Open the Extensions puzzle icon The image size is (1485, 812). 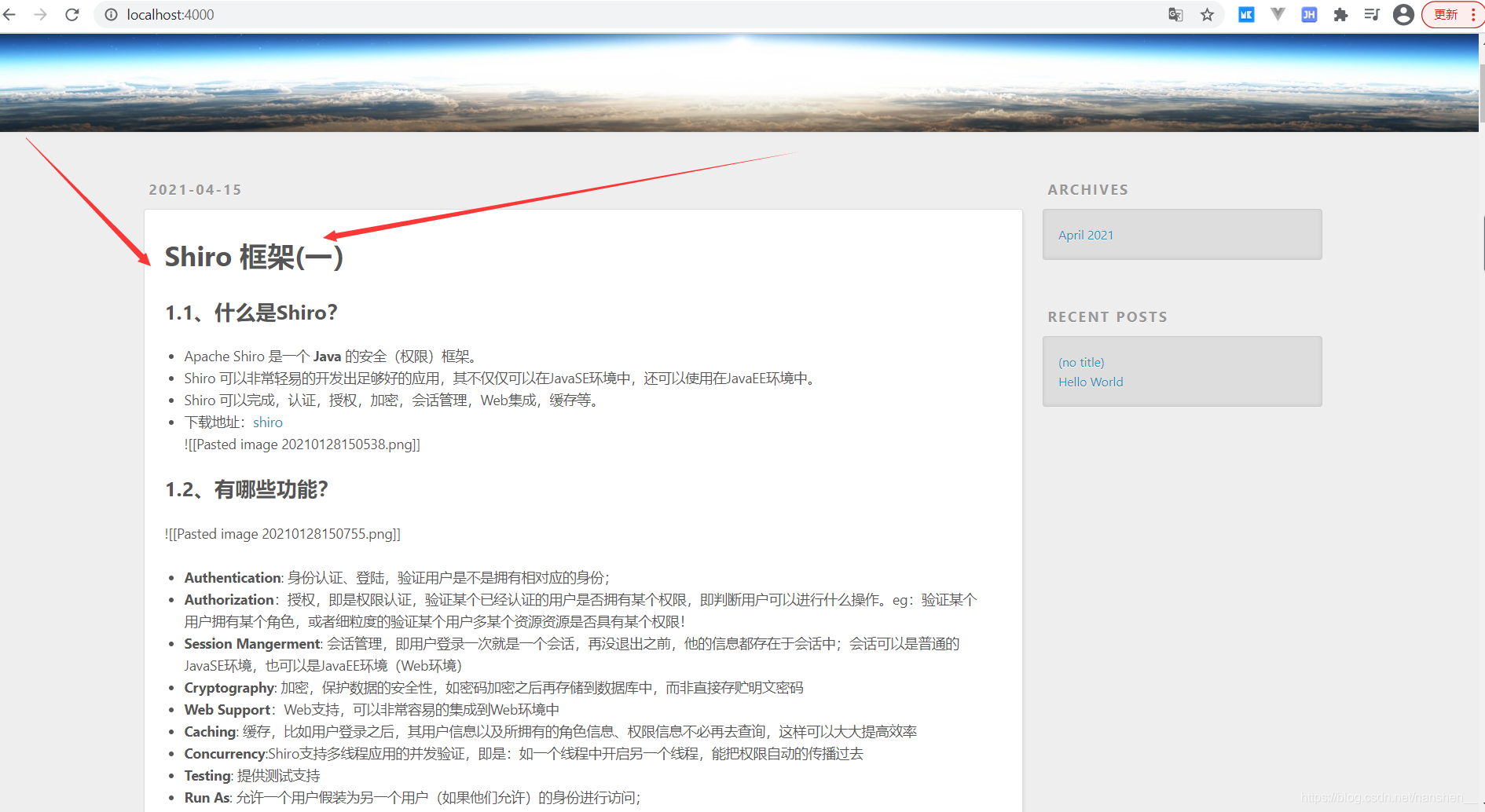[x=1340, y=15]
